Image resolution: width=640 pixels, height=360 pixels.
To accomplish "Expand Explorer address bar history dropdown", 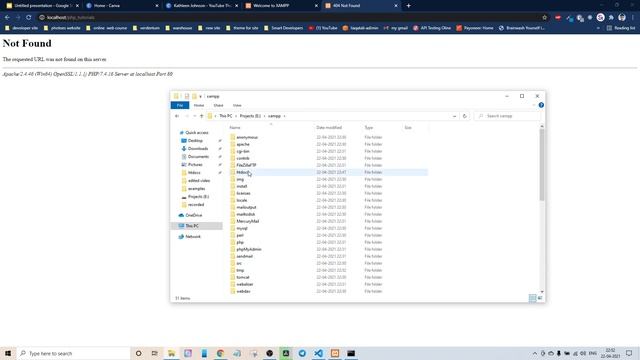I will (x=454, y=116).
